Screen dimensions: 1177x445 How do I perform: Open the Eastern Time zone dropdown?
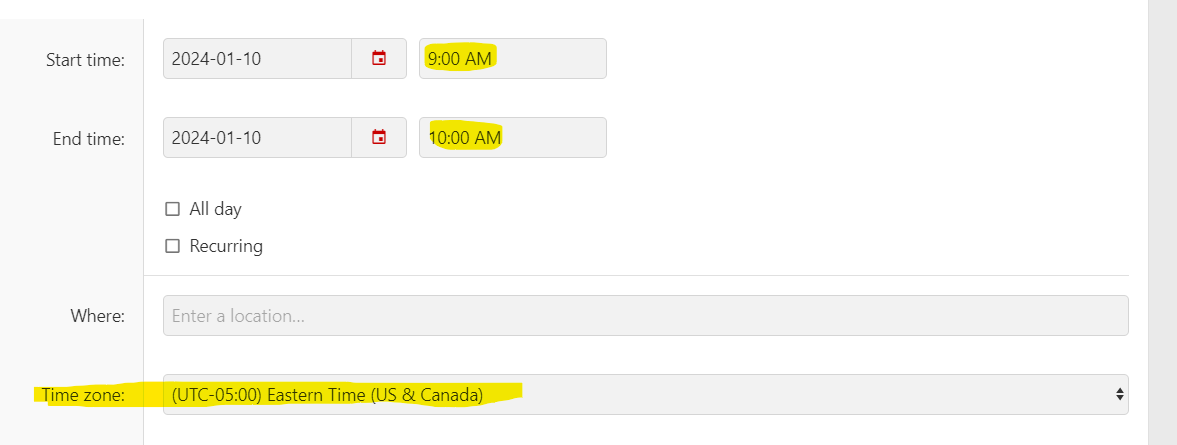pos(646,394)
